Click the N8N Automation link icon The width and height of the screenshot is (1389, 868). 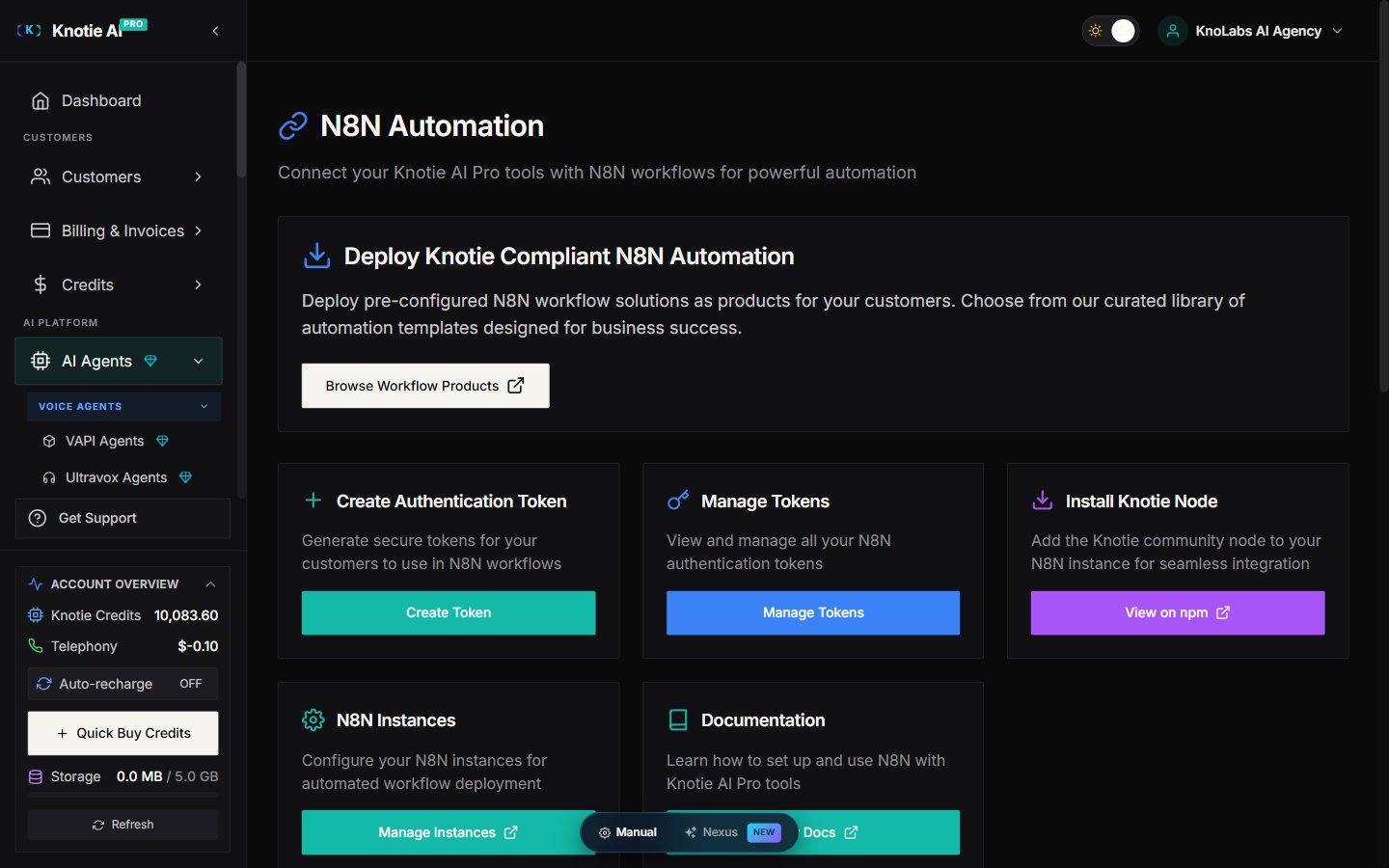(293, 125)
